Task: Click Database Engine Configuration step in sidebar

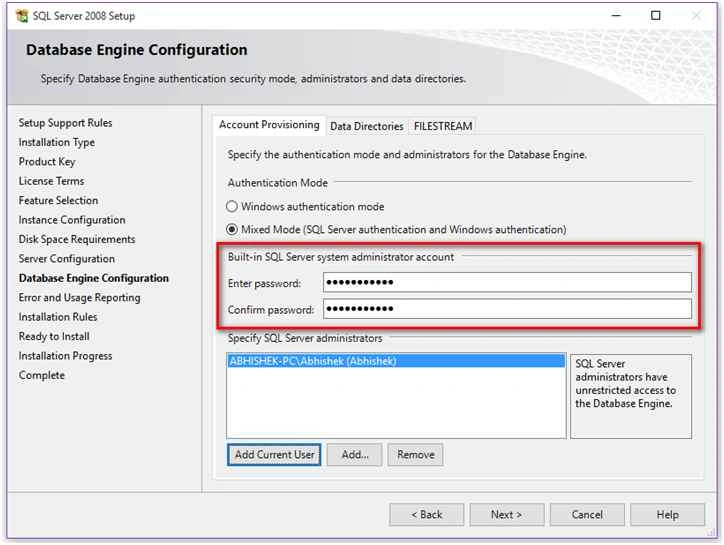Action: (x=94, y=278)
